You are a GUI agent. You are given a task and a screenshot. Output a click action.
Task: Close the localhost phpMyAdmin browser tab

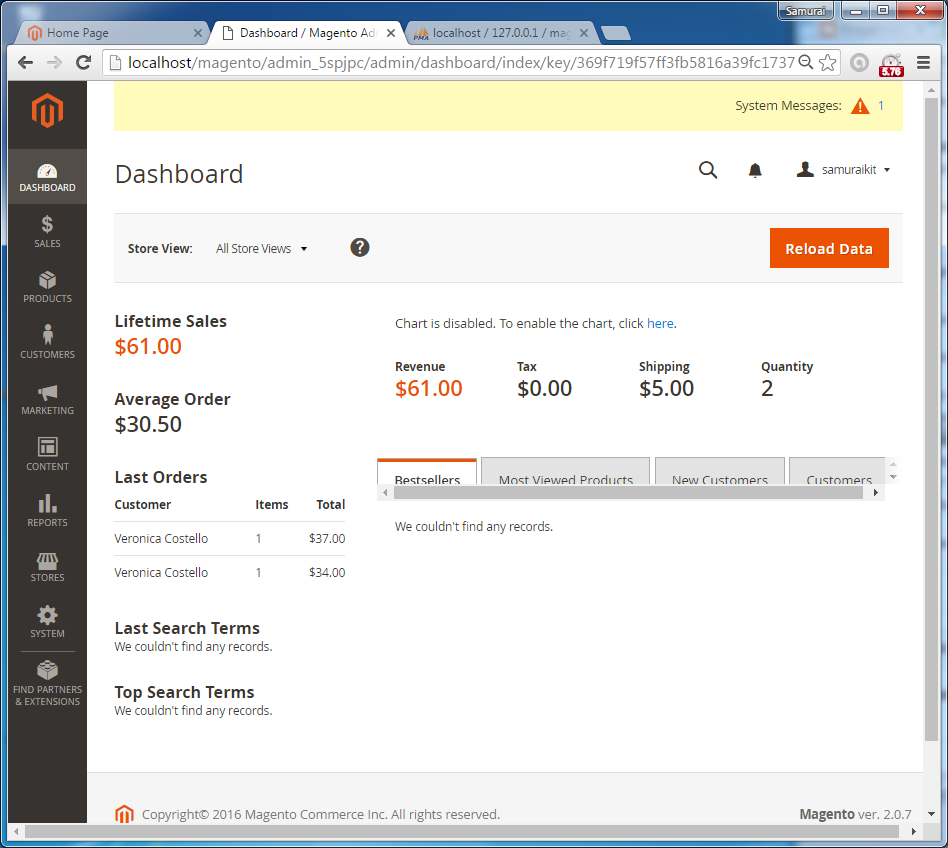(584, 33)
